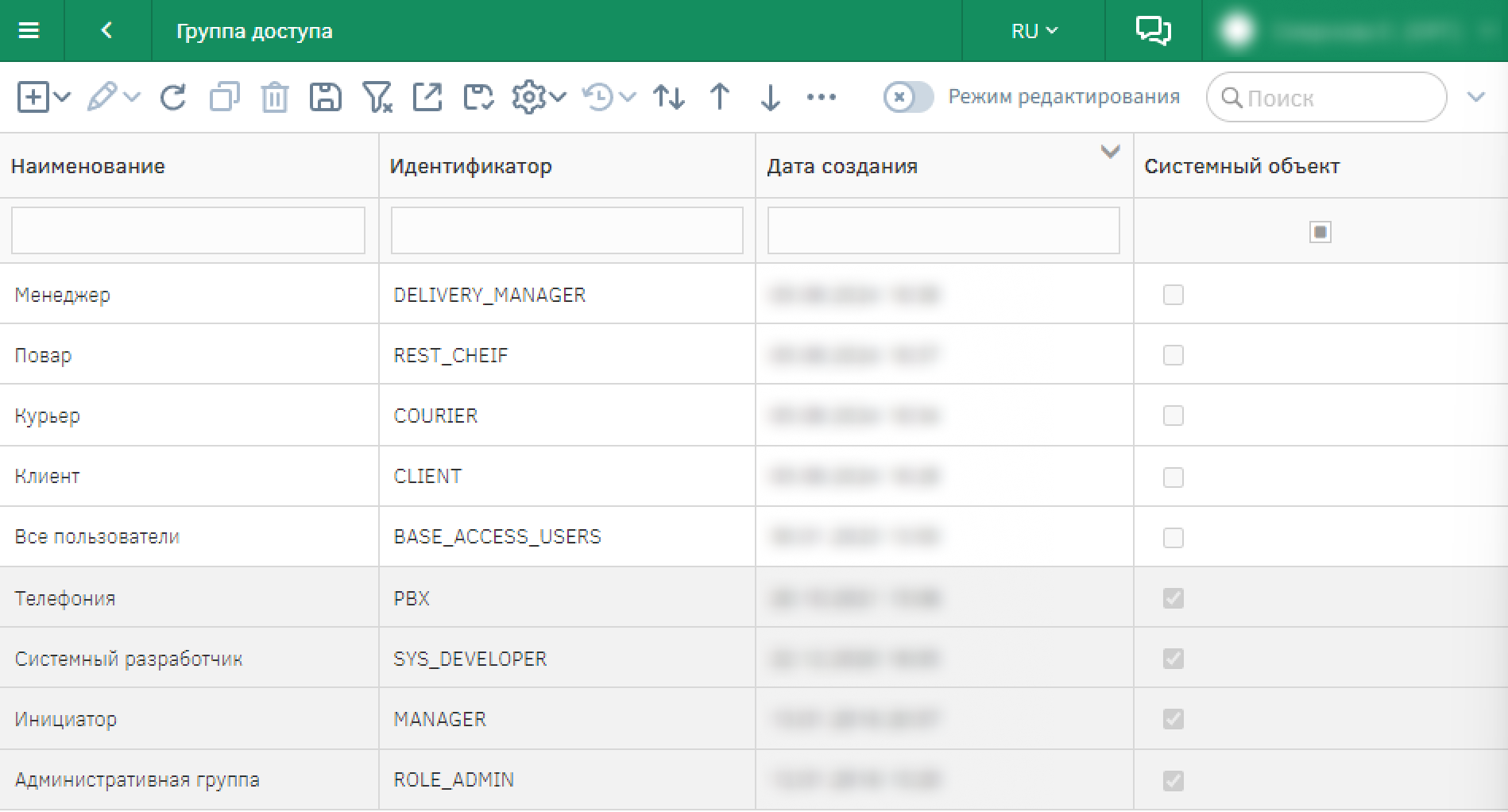This screenshot has height=812, width=1508.
Task: Click the trash delete icon
Action: 274,98
